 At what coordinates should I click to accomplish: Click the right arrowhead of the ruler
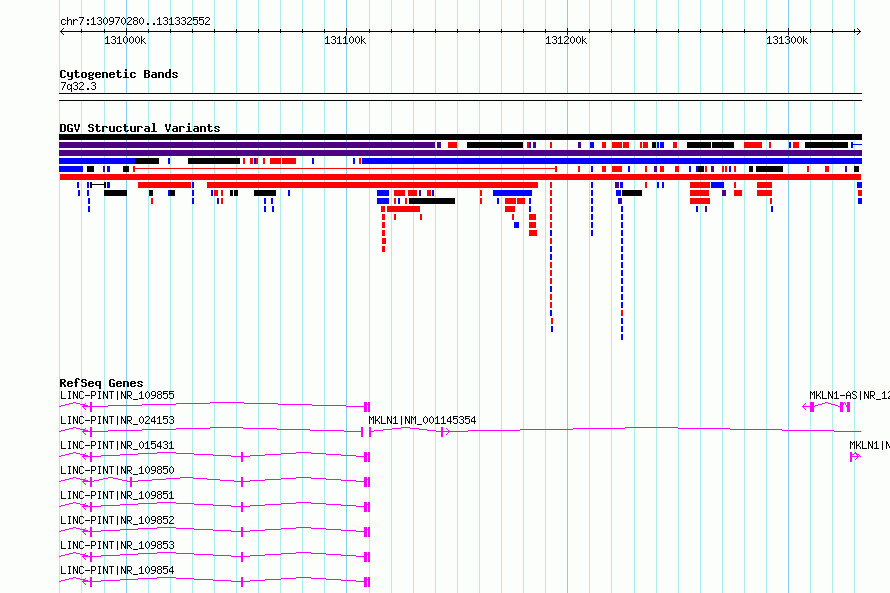coord(858,32)
